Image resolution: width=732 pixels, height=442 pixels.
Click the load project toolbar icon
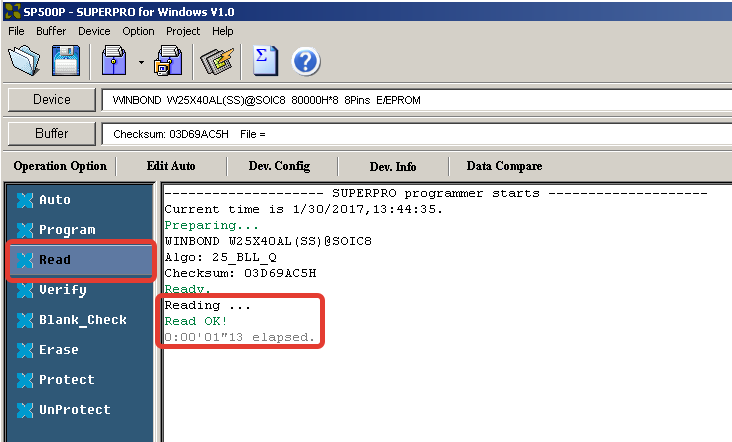coord(116,62)
